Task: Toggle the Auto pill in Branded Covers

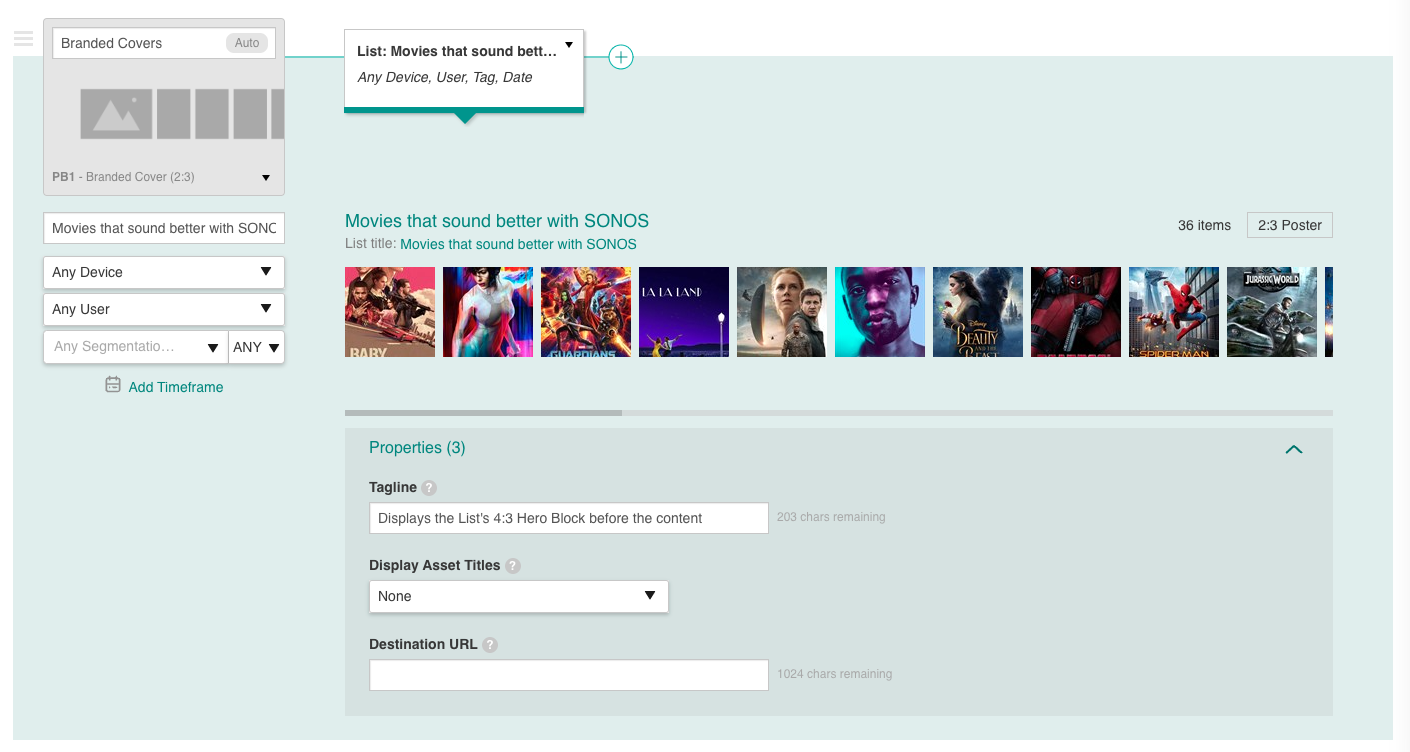Action: 247,43
